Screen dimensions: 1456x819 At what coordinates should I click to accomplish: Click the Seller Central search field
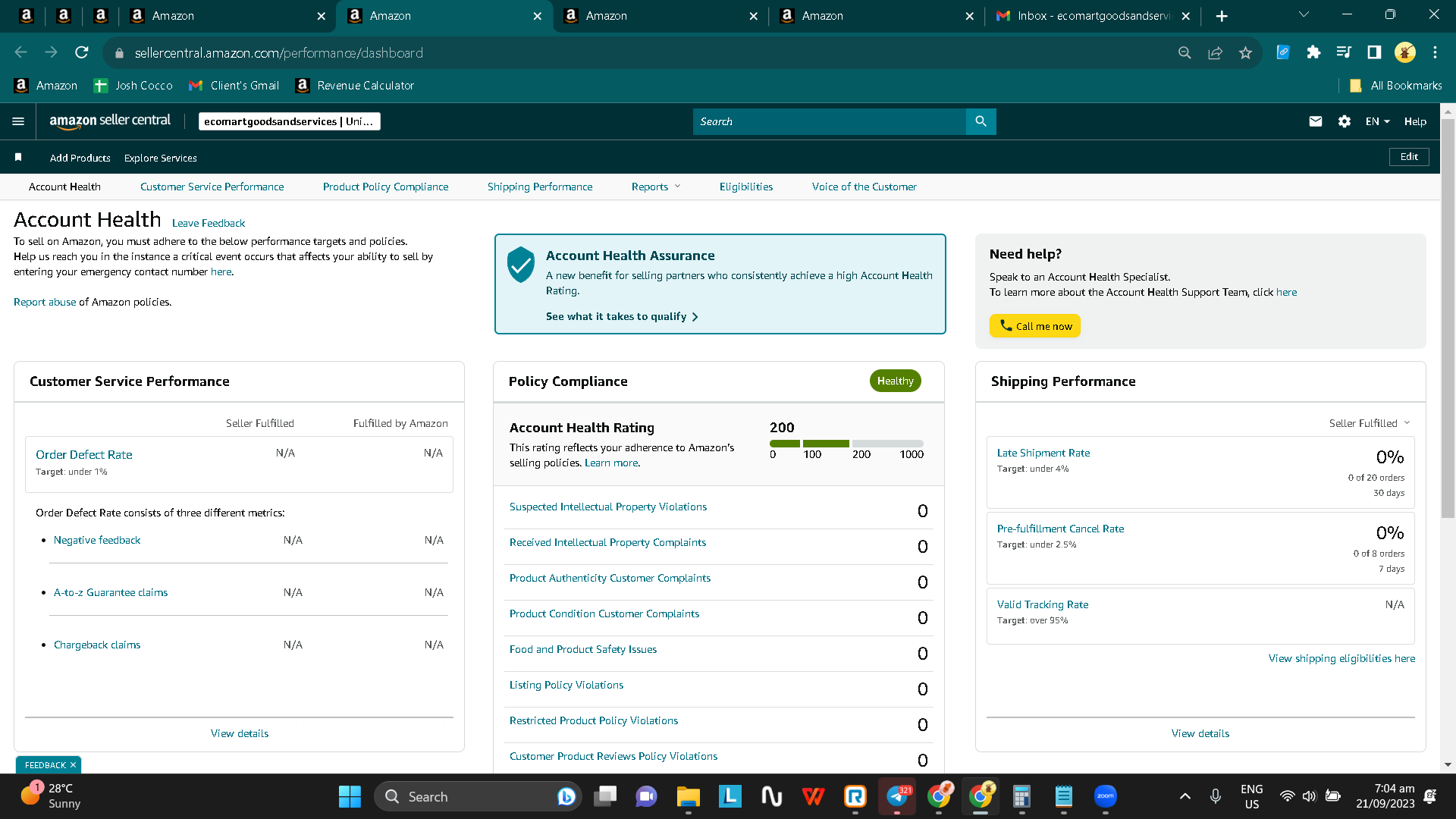click(829, 121)
